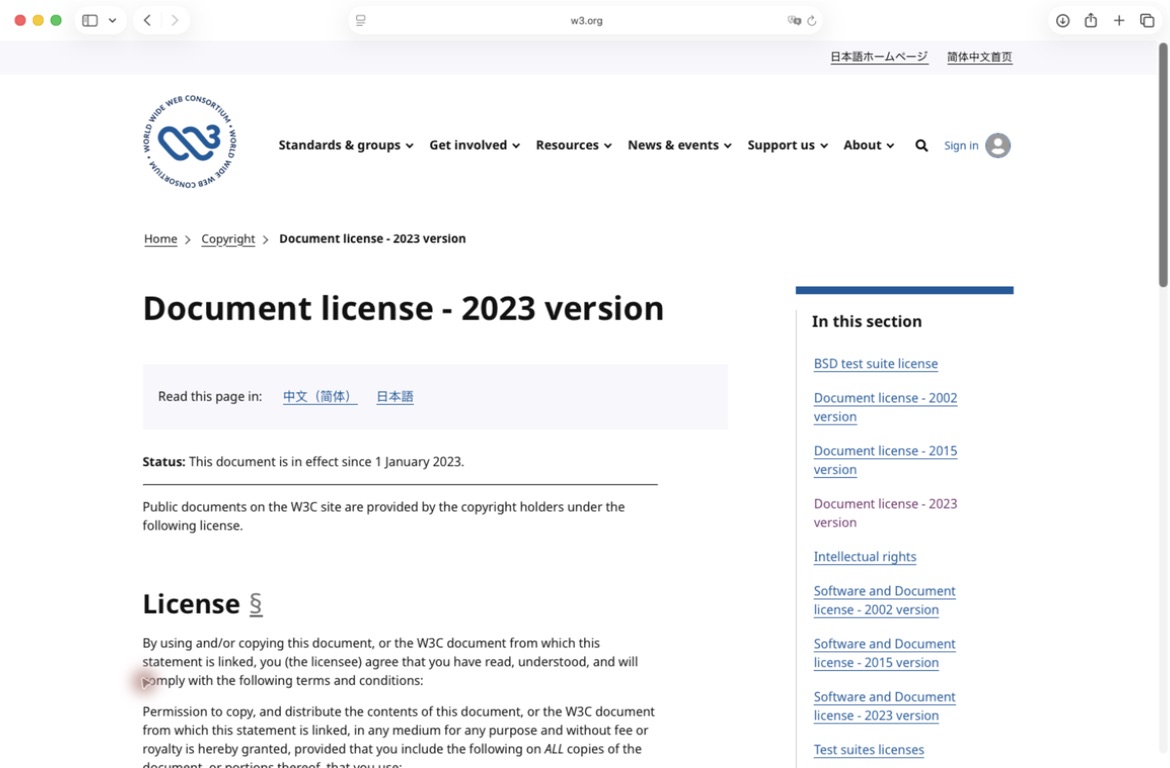Click the Share icon in toolbar

[1091, 20]
